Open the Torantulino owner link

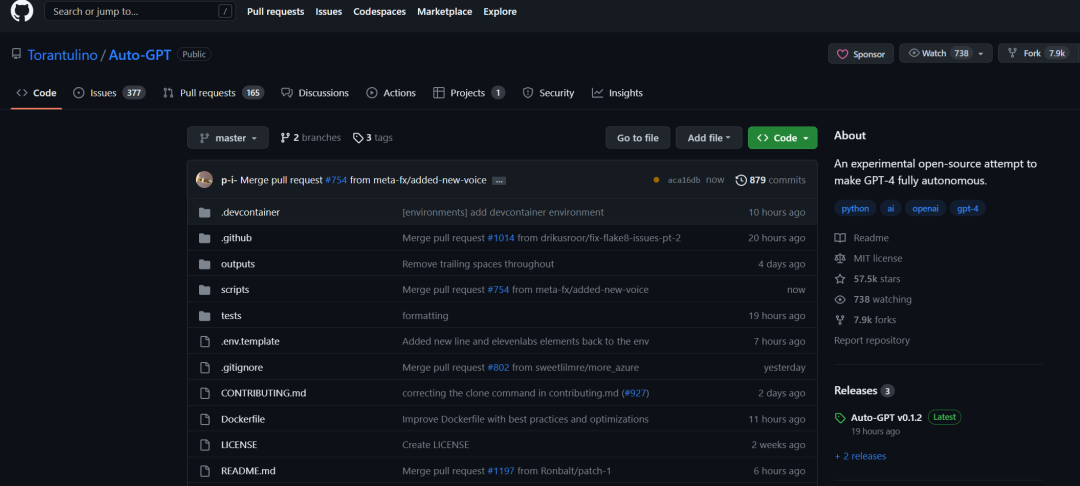(62, 54)
